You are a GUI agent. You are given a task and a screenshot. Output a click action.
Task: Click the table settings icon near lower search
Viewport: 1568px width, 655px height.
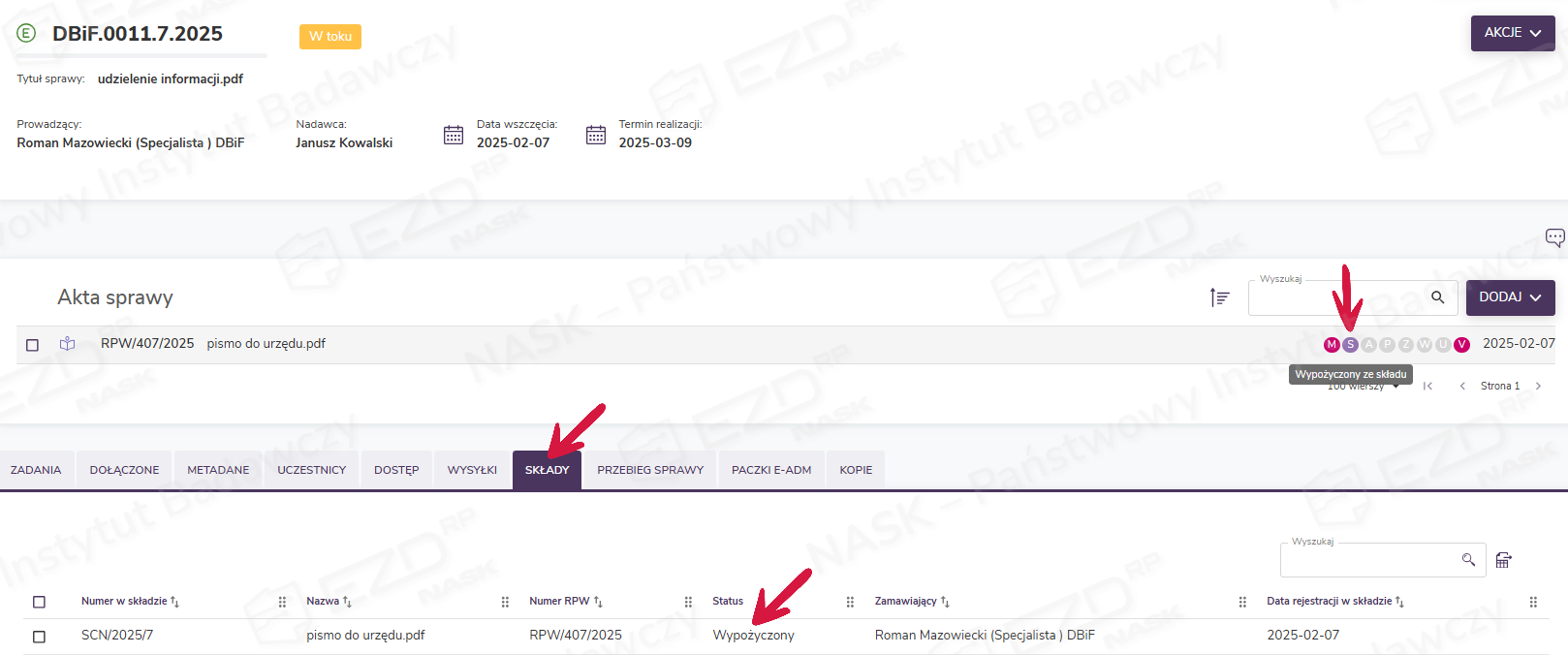[x=1503, y=560]
